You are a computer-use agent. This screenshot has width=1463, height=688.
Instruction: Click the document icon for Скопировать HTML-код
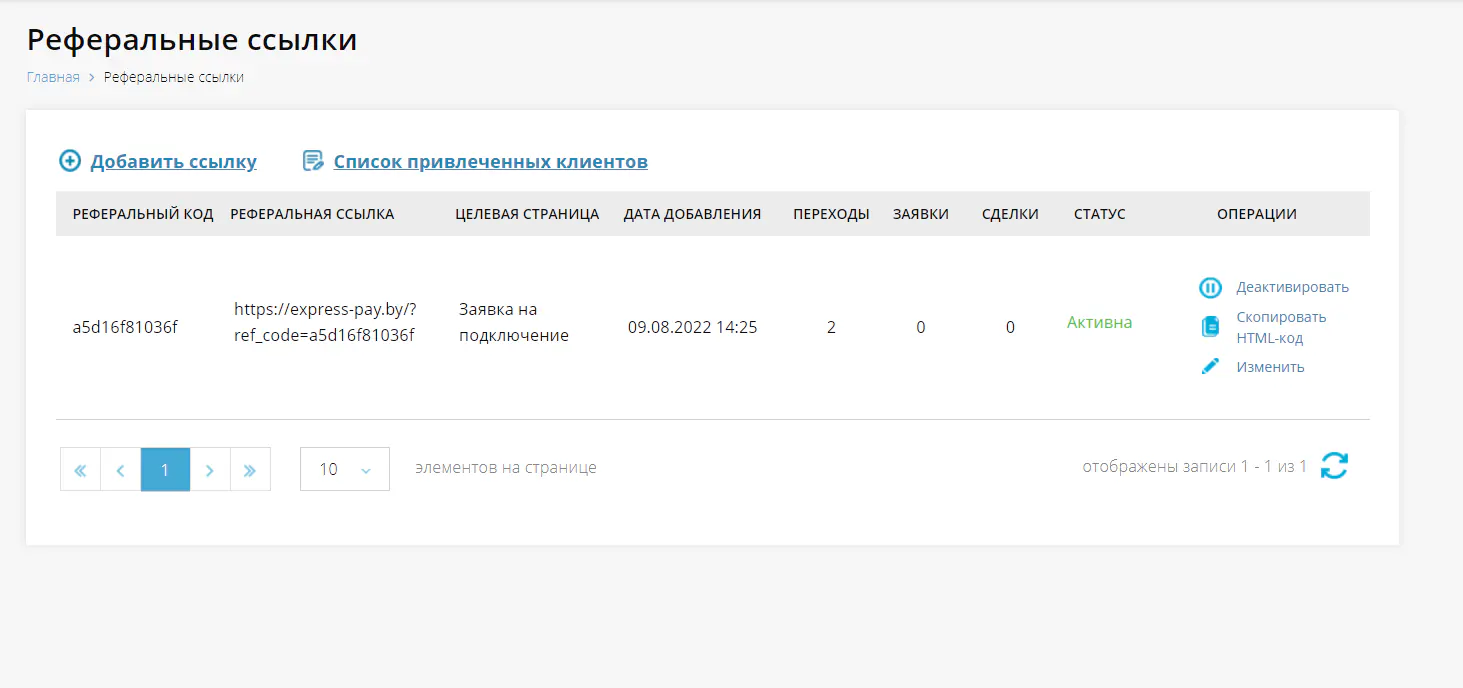[1210, 327]
